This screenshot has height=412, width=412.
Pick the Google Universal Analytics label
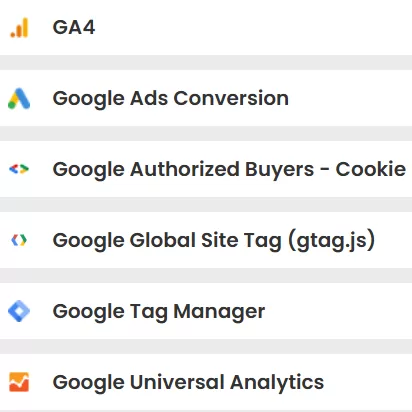pyautogui.click(x=188, y=382)
